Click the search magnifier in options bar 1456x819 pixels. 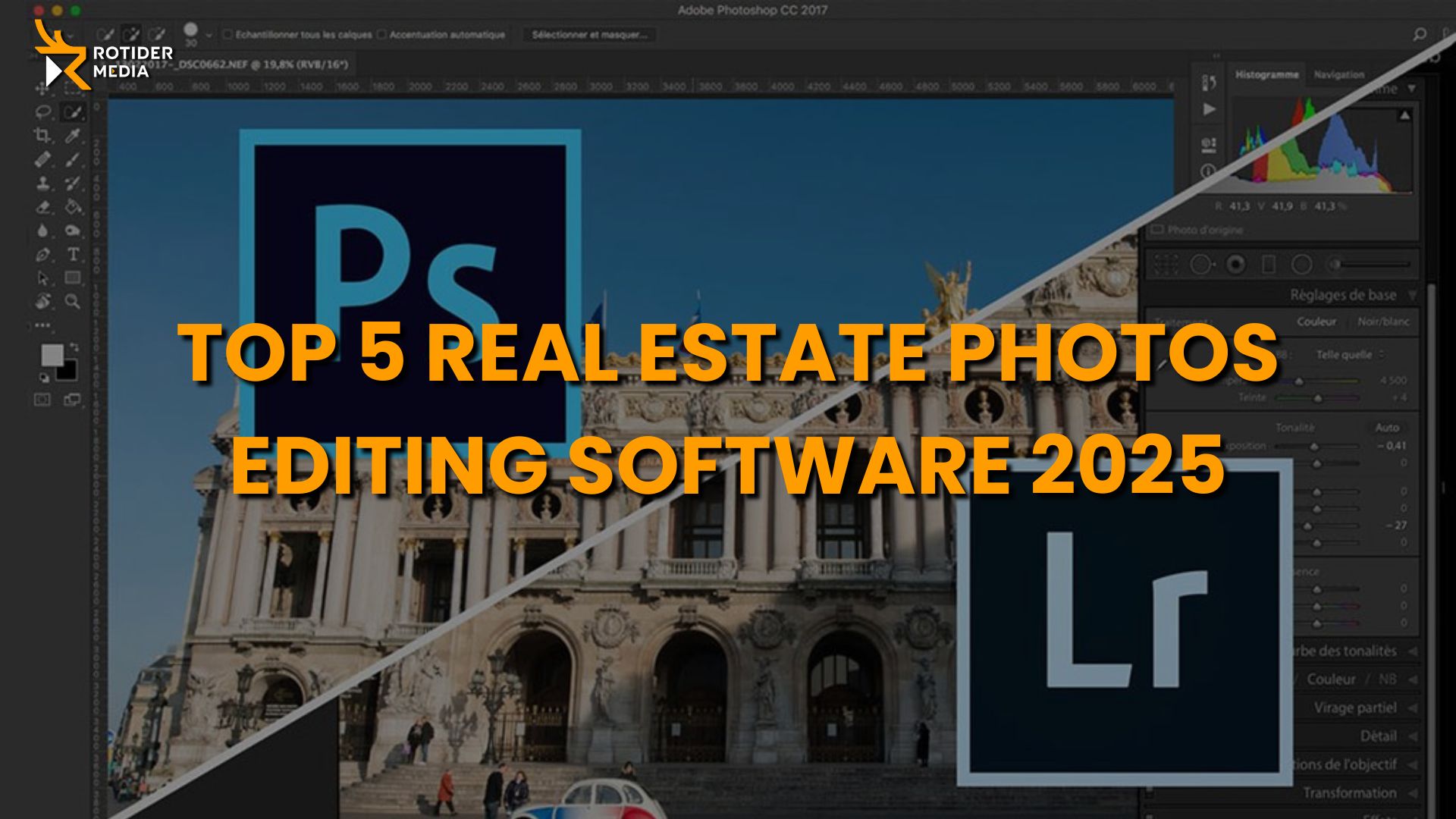[x=1420, y=34]
